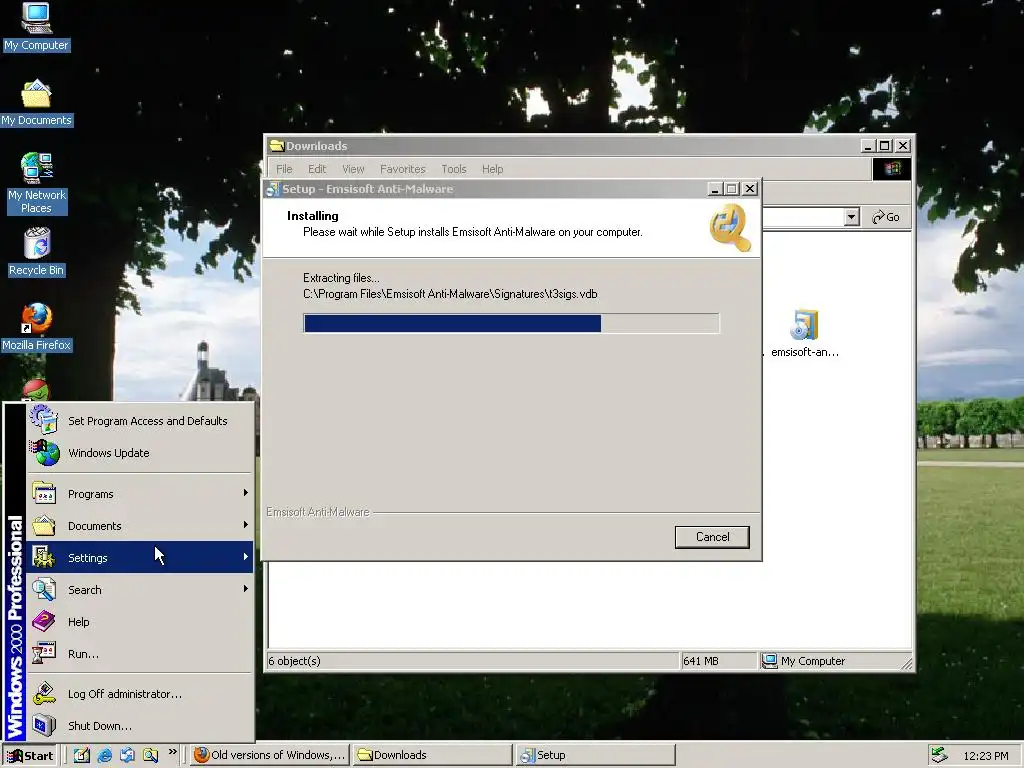Cancel the Emsisoft Anti-Malware installation
The height and width of the screenshot is (768, 1024).
point(712,537)
